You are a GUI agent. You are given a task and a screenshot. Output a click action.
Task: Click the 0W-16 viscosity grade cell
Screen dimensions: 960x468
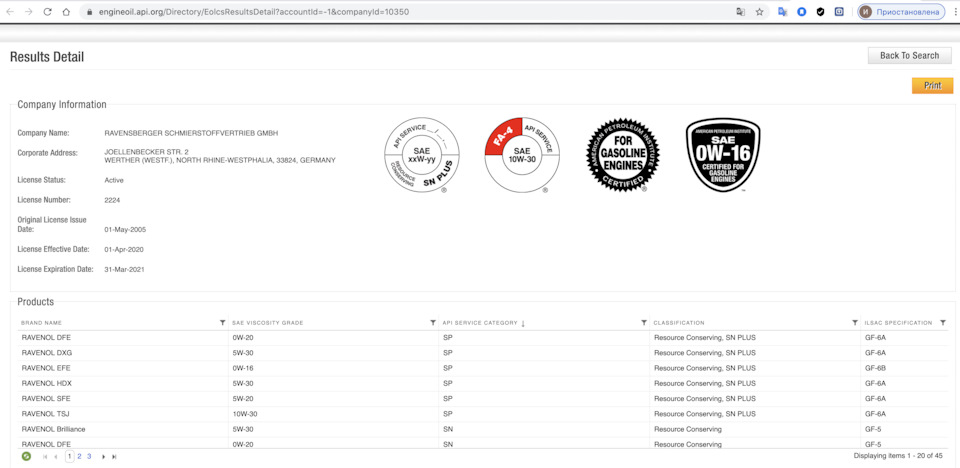click(x=243, y=368)
